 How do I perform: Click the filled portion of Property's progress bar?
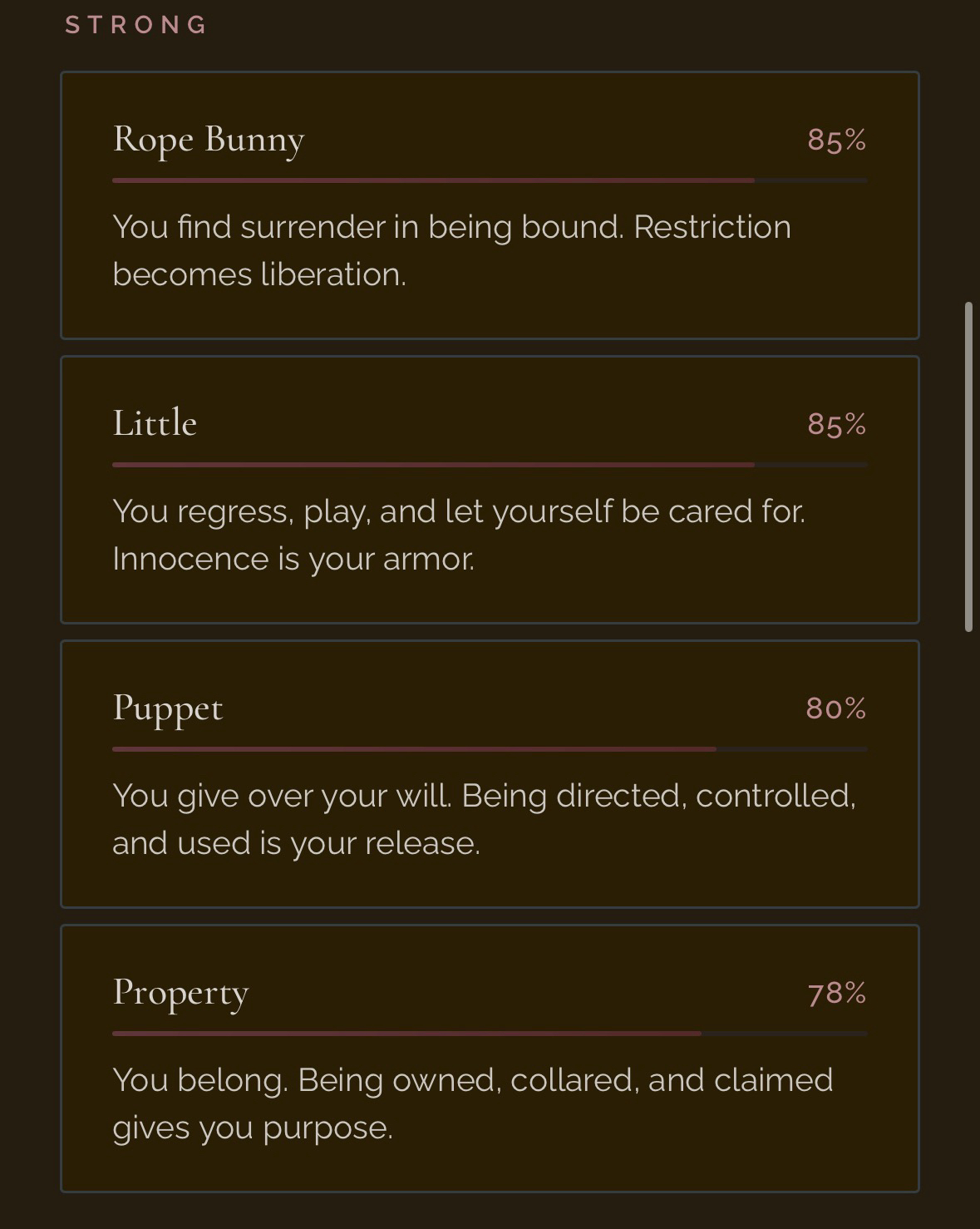[406, 1034]
